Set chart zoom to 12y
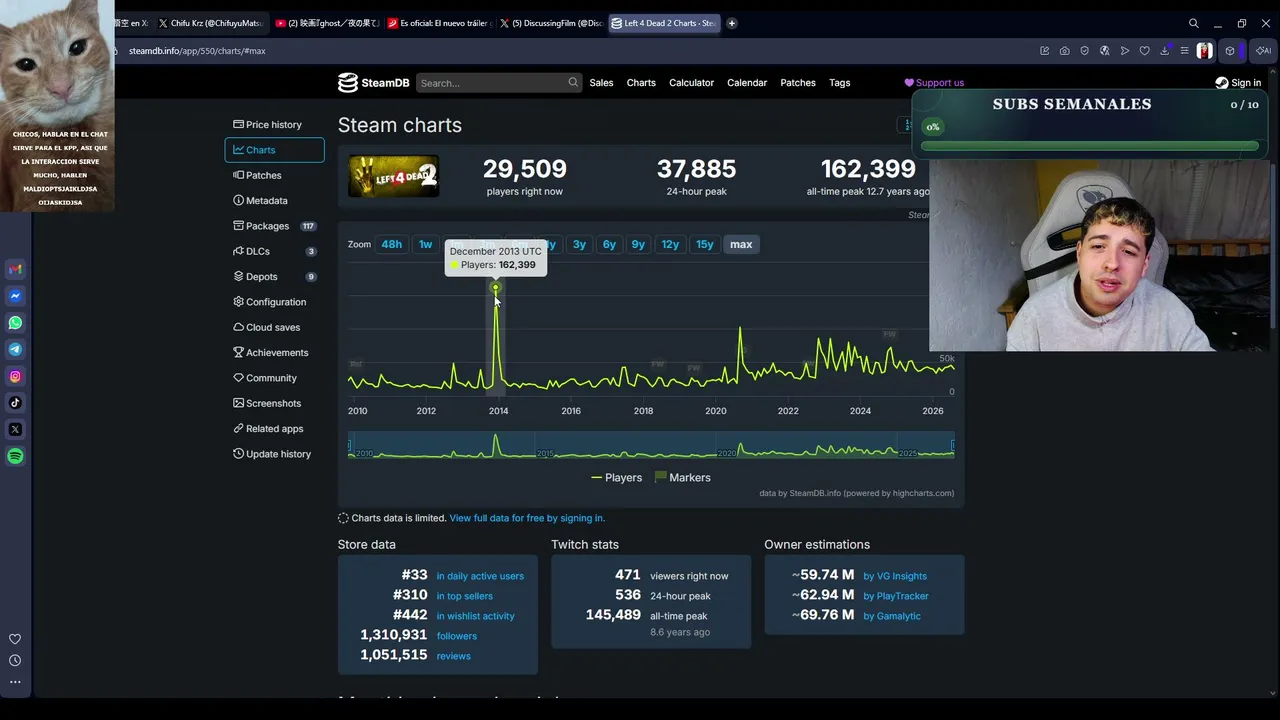 670,244
